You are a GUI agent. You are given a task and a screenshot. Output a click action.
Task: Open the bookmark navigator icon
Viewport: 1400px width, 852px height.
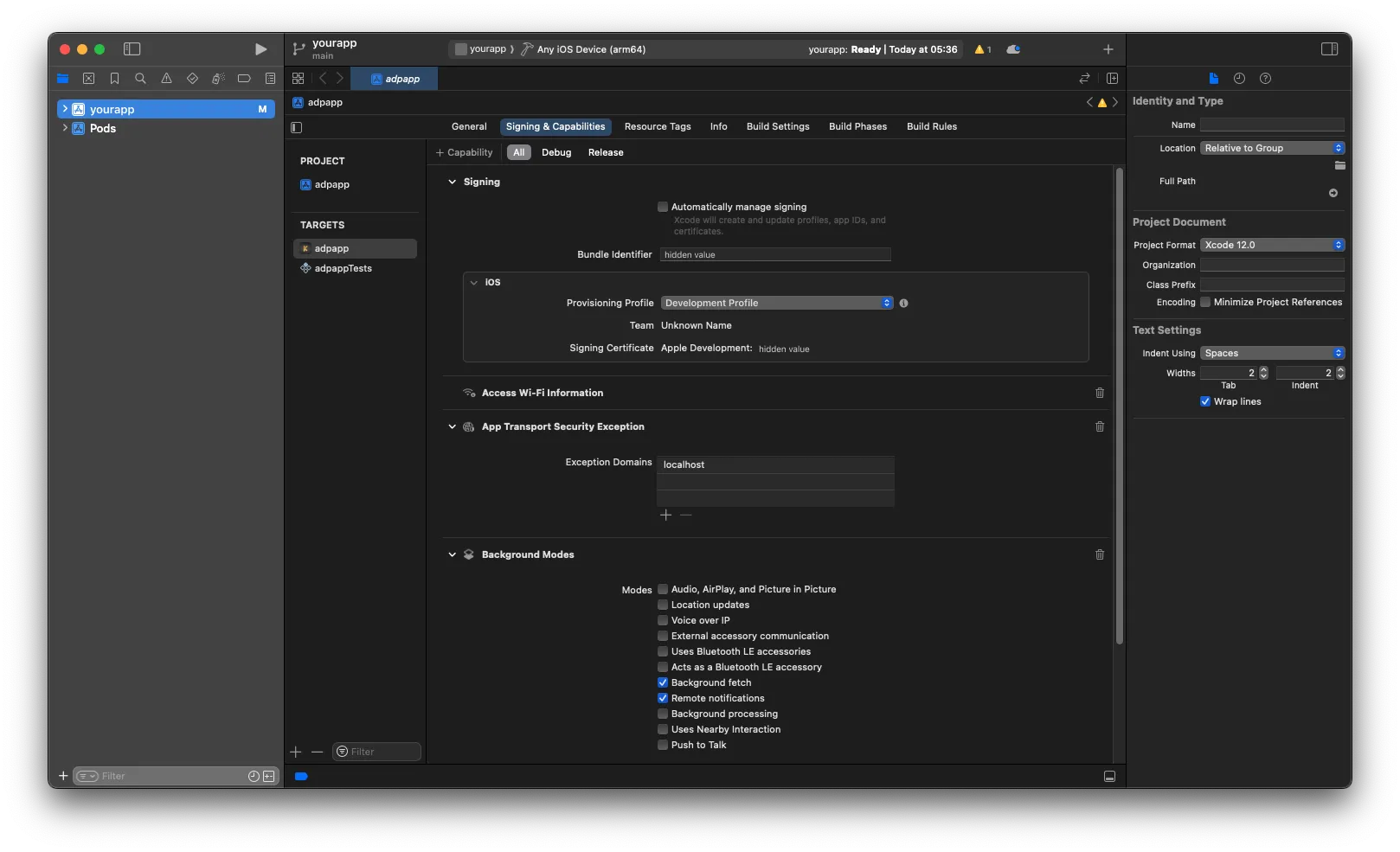[114, 79]
